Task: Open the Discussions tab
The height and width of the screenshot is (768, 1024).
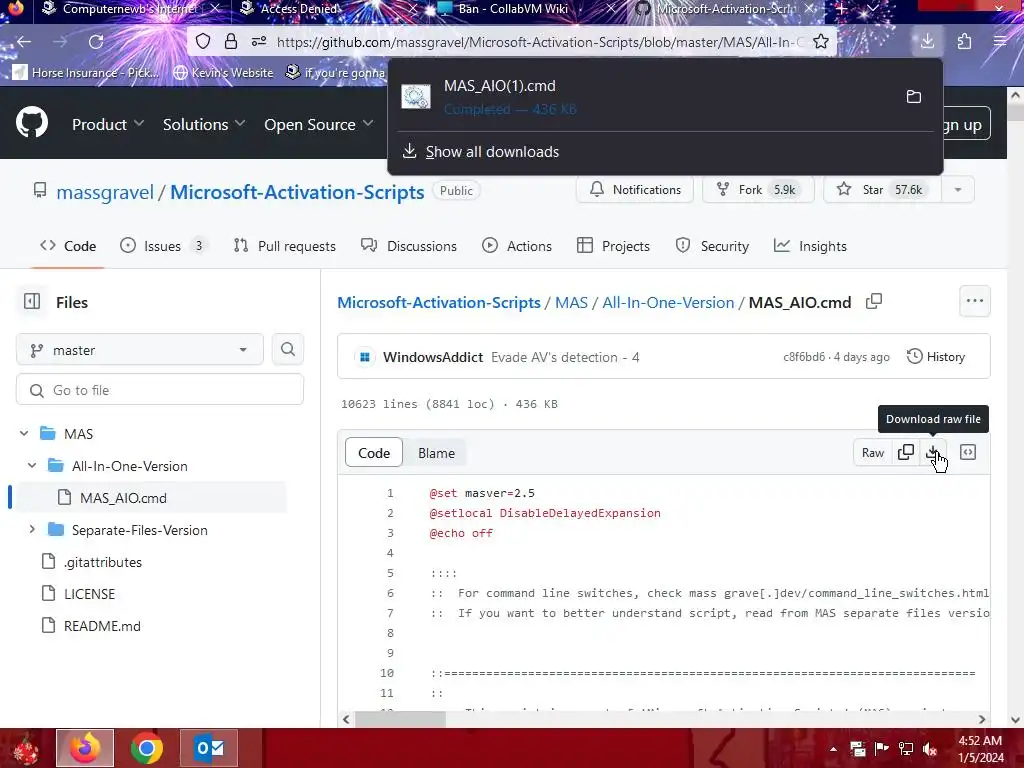Action: (409, 246)
